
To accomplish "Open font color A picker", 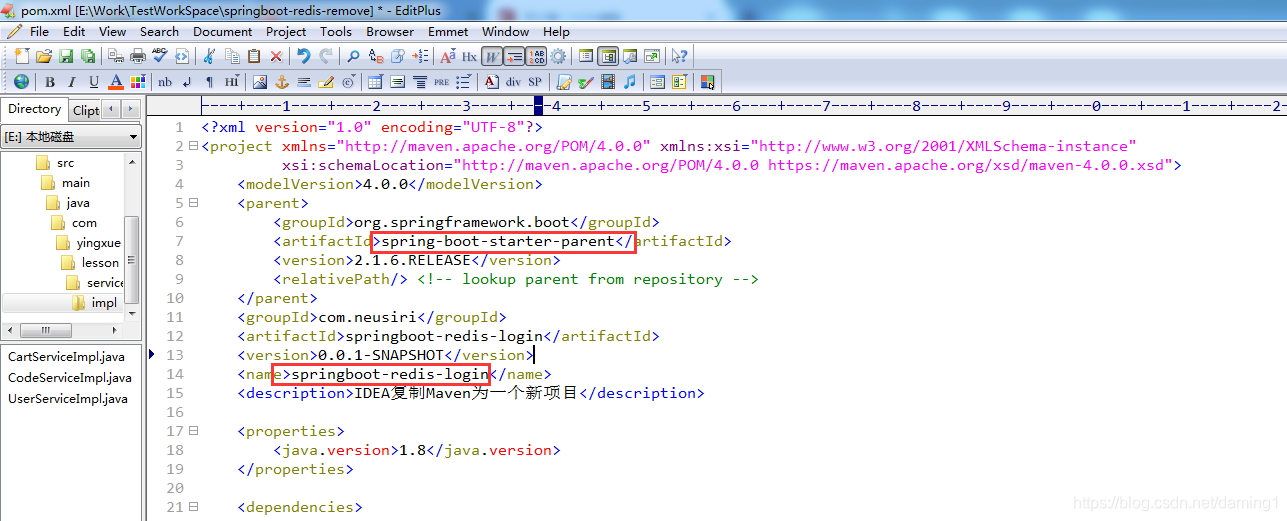I will pos(116,82).
